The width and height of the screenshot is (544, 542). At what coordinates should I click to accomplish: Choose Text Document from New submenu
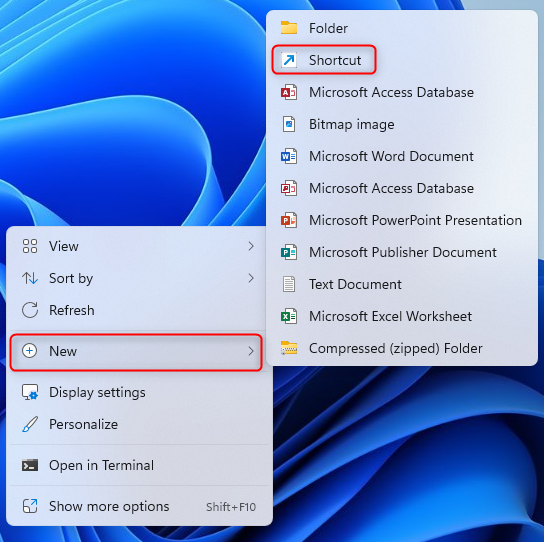402,284
